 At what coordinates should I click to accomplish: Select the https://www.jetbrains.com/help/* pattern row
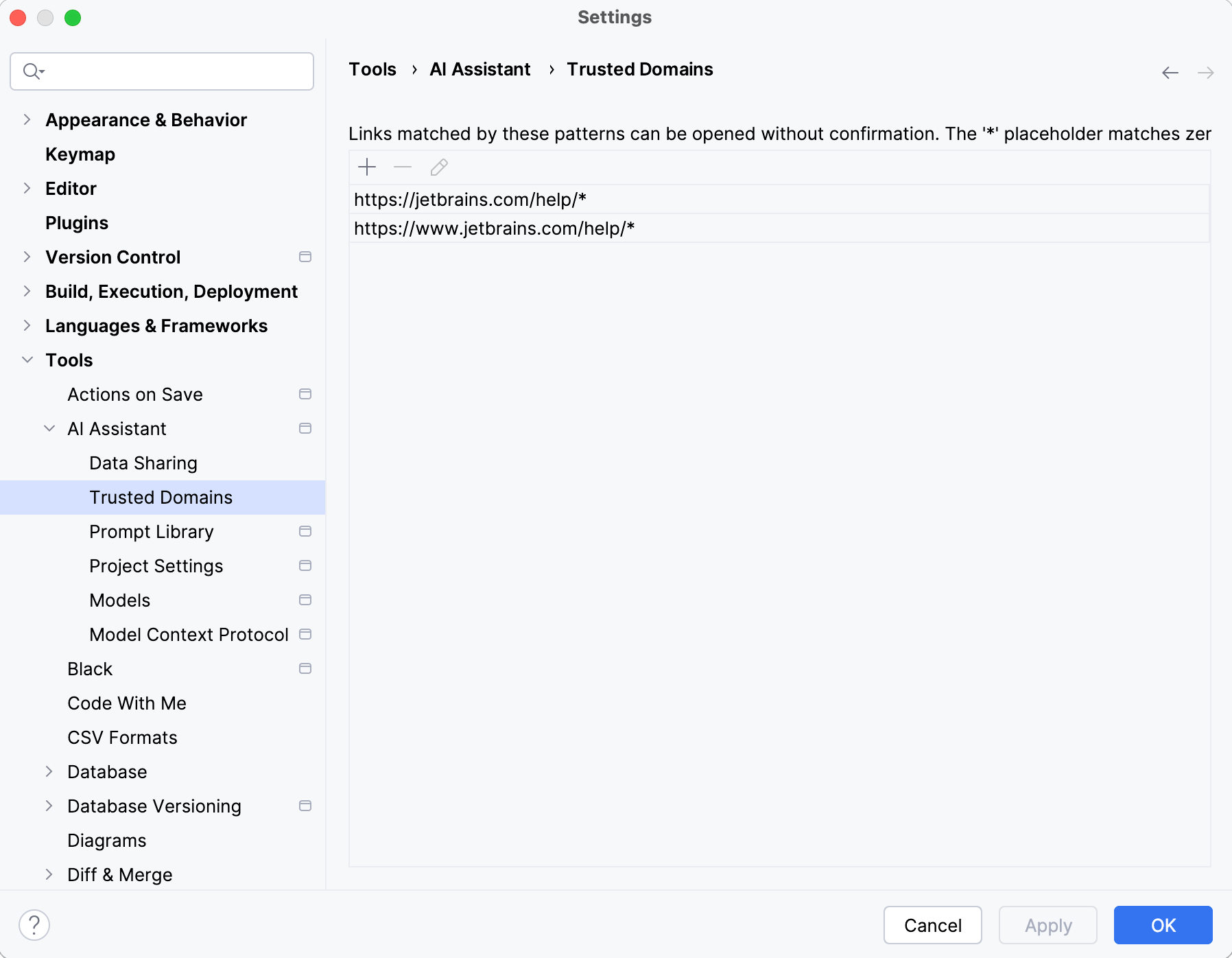click(x=494, y=229)
